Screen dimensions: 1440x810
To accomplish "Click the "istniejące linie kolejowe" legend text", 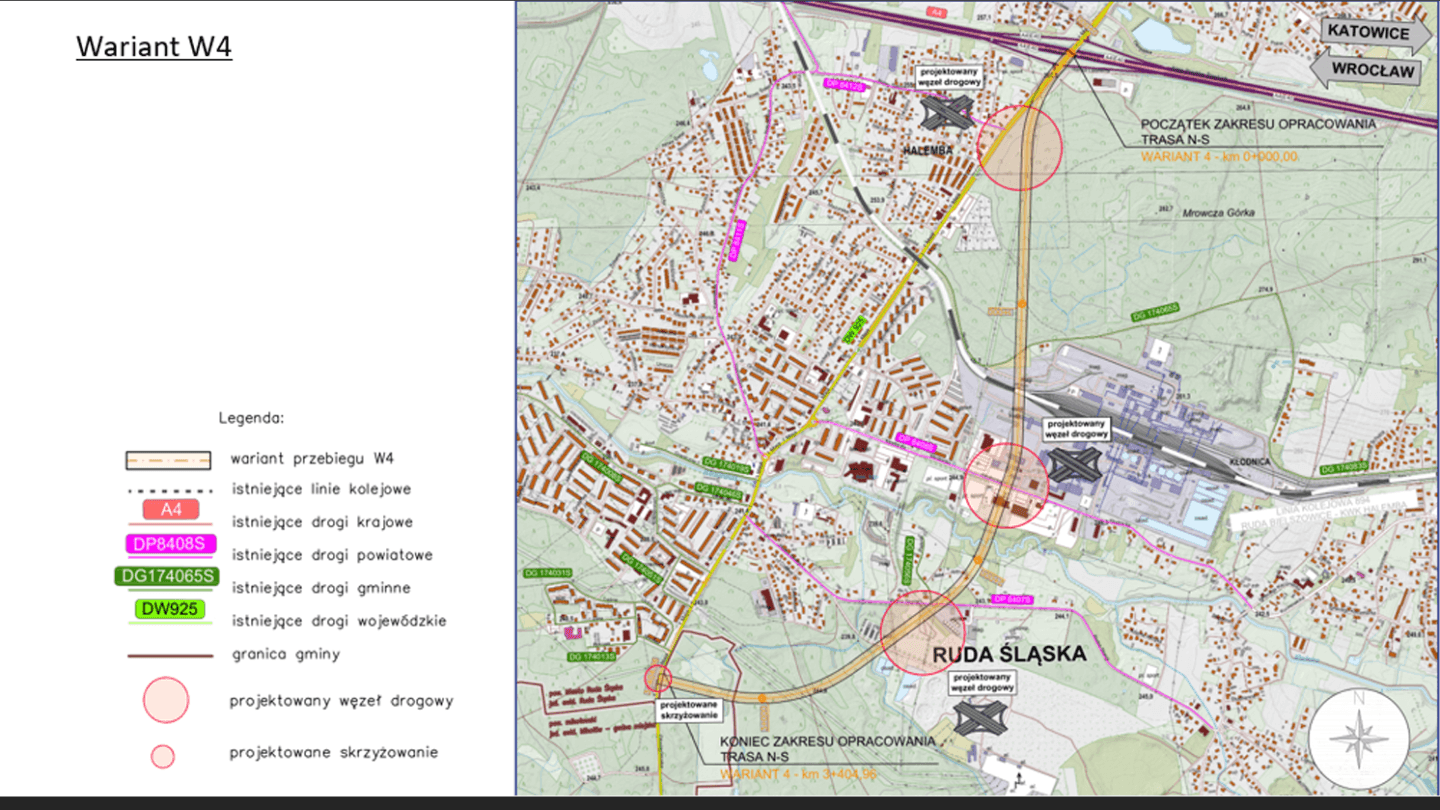I will pos(321,489).
